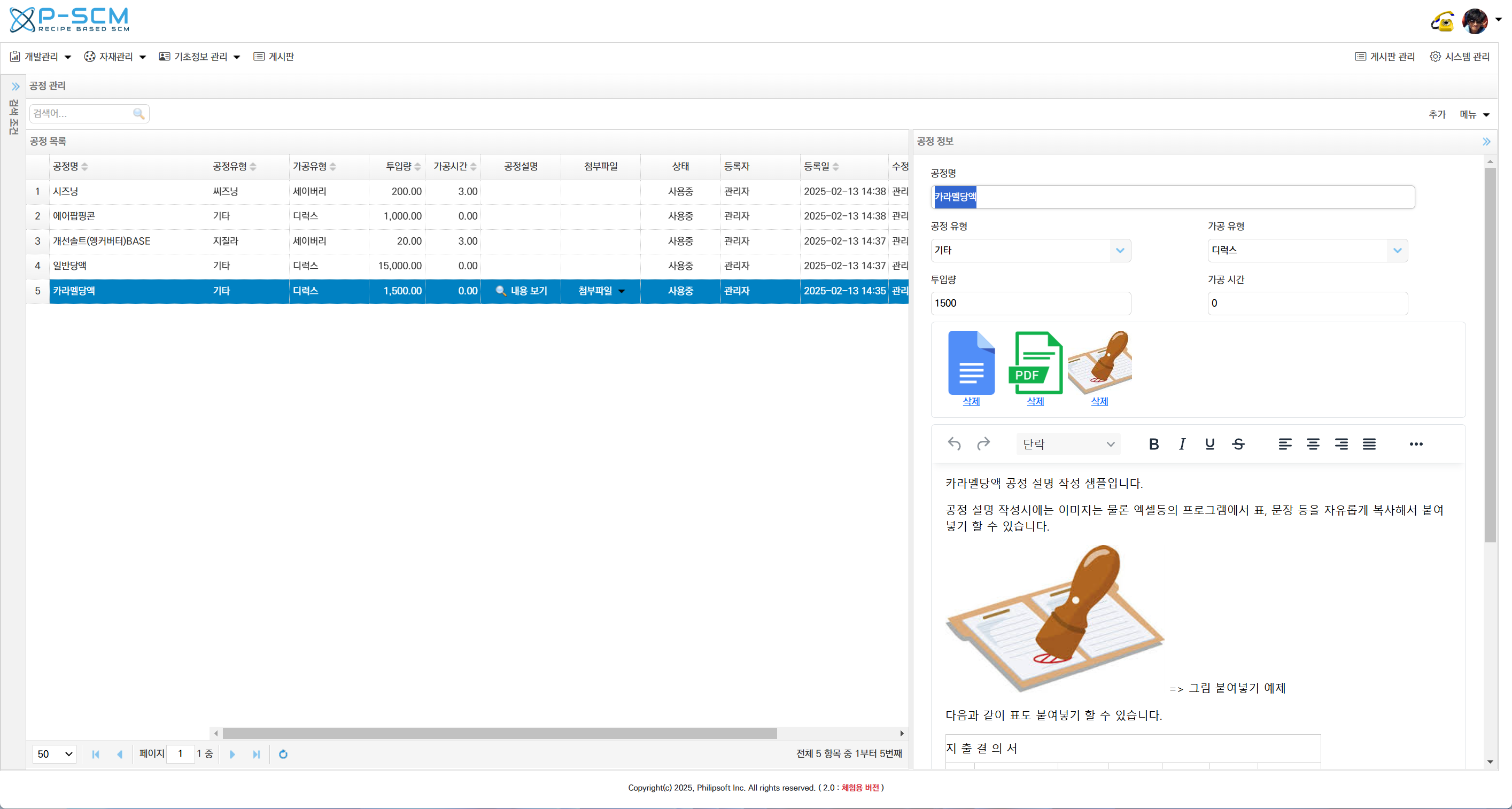Open 게시판 관리 in top right
Screen dimensions: 1512x809
(1385, 56)
